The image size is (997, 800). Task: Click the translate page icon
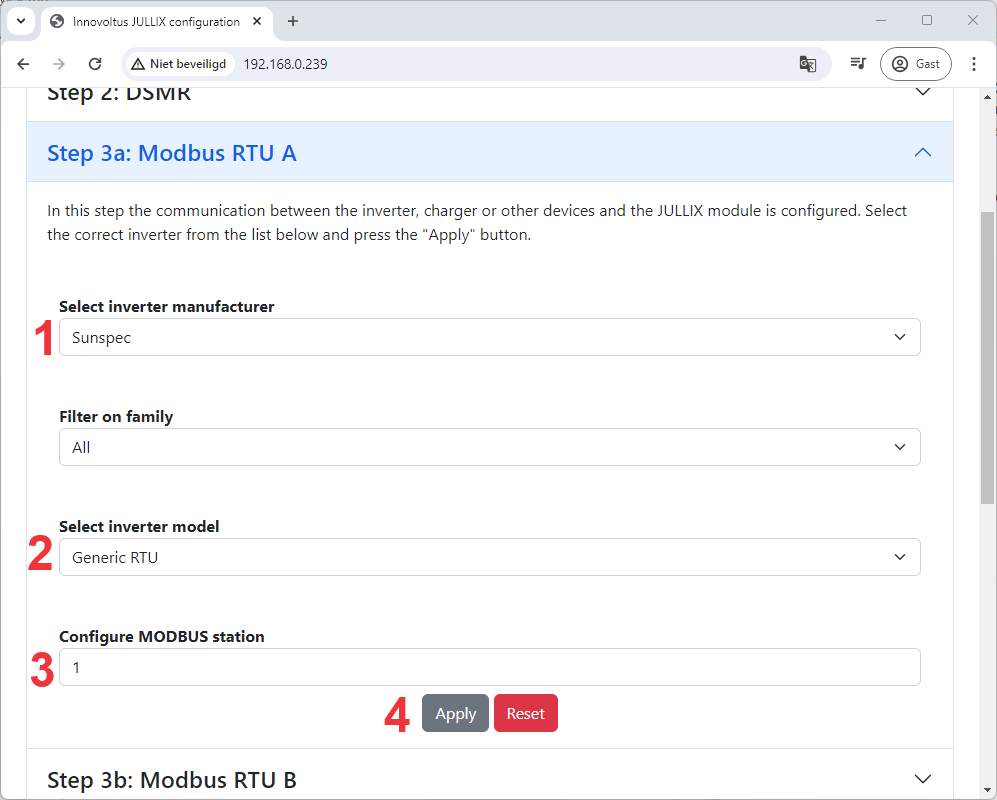tap(807, 64)
